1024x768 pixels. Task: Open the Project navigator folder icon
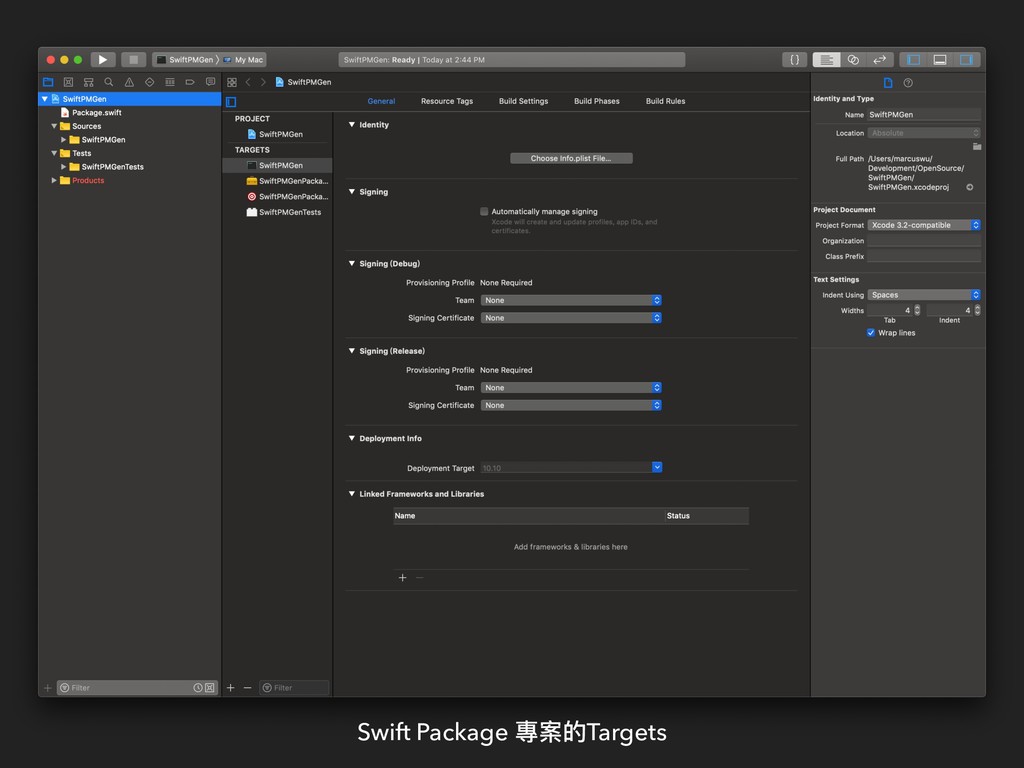pos(48,82)
